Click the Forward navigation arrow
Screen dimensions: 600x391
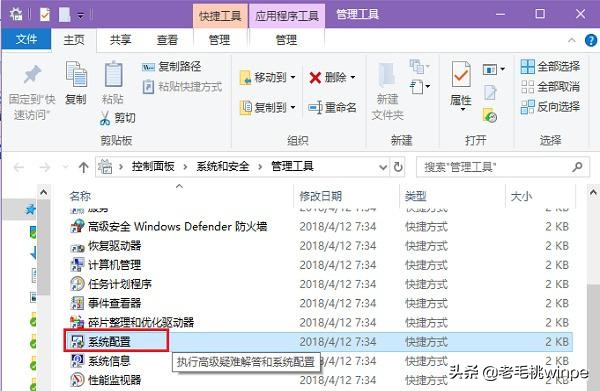[x=45, y=167]
